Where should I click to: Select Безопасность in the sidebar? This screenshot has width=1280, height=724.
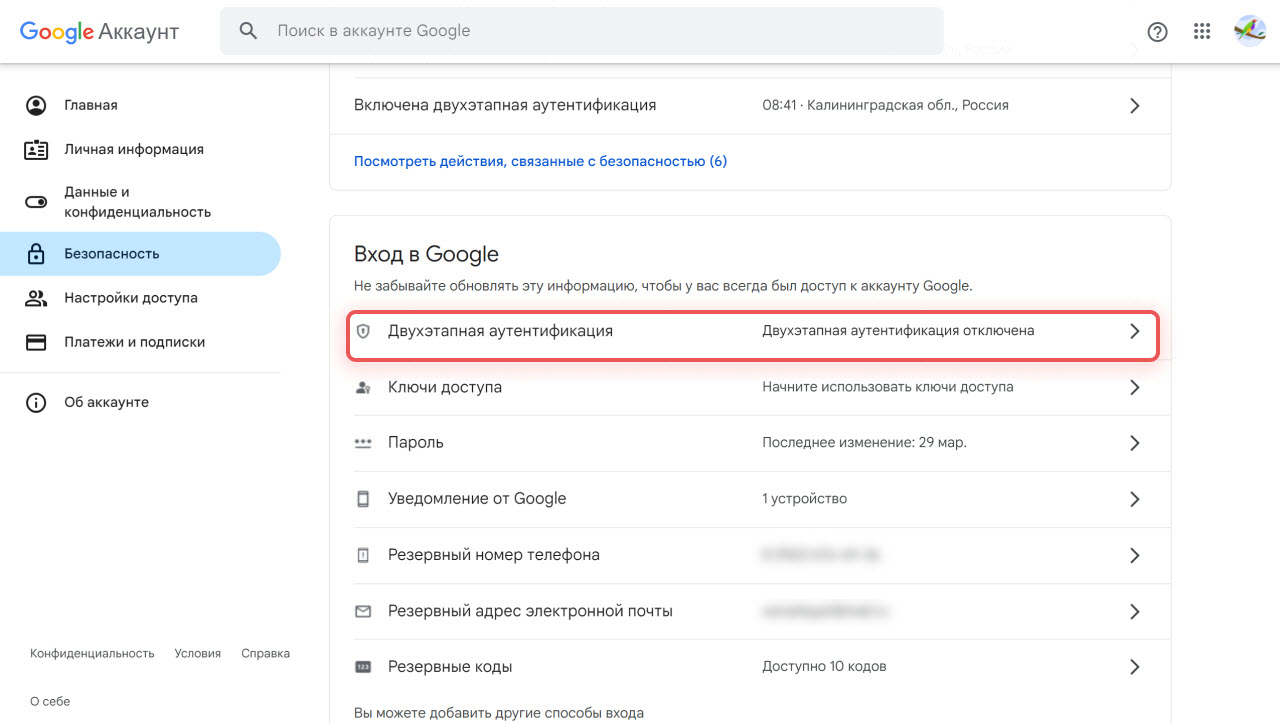click(140, 254)
